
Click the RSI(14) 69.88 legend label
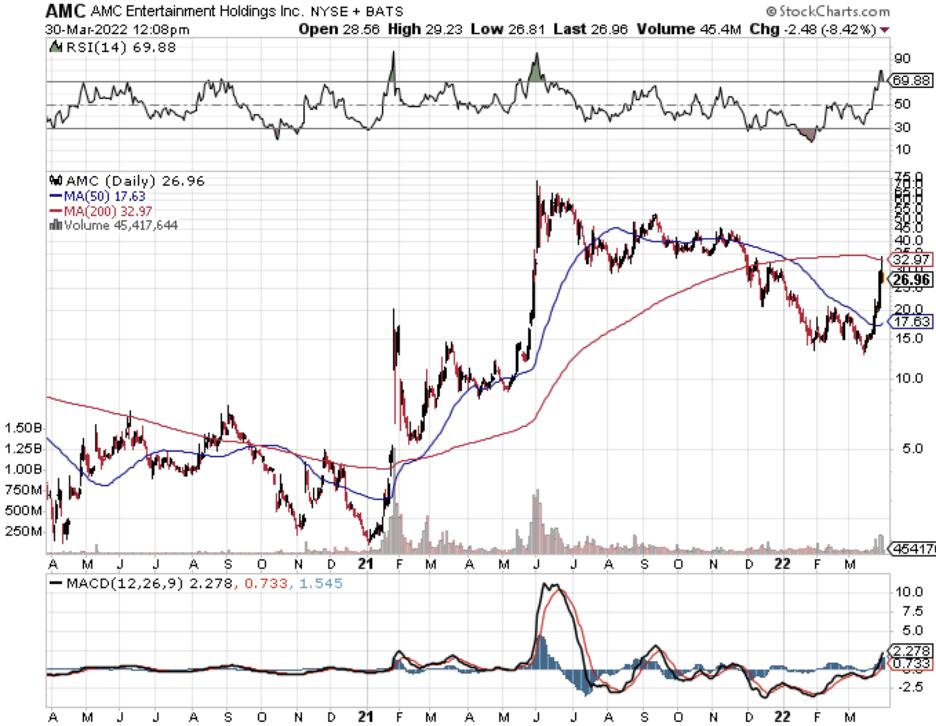(x=121, y=47)
